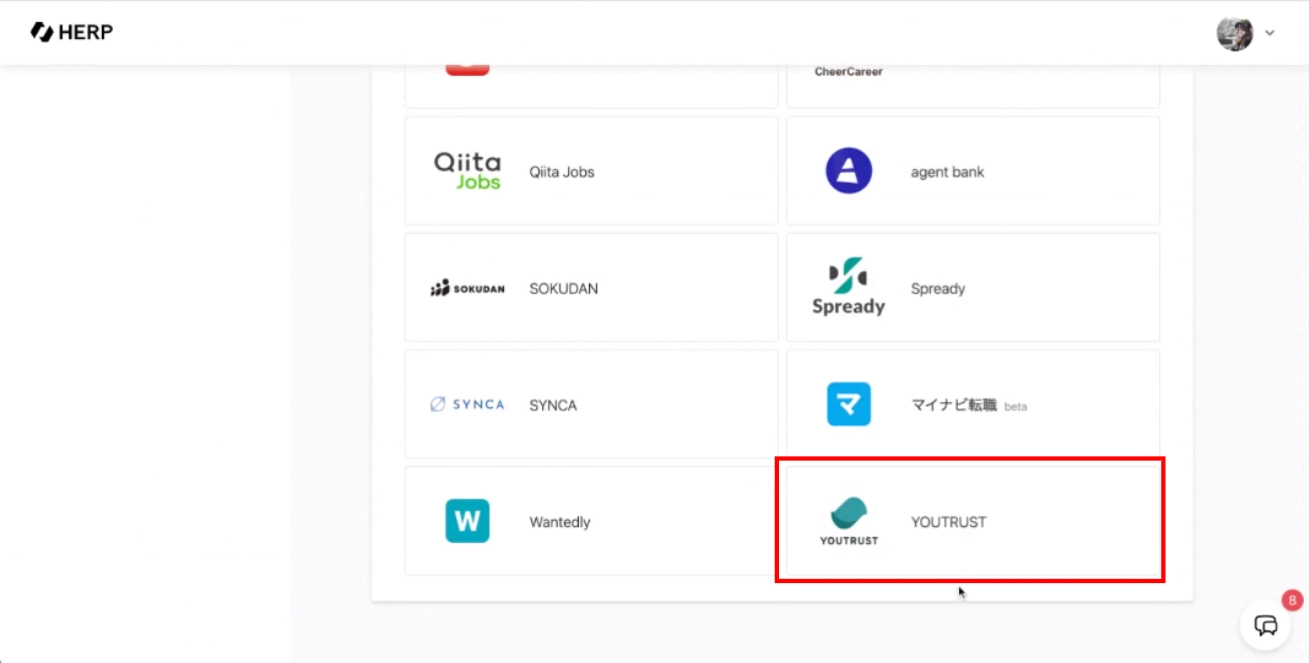This screenshot has width=1309, height=663.
Task: Open the chat support widget
Action: (1265, 626)
